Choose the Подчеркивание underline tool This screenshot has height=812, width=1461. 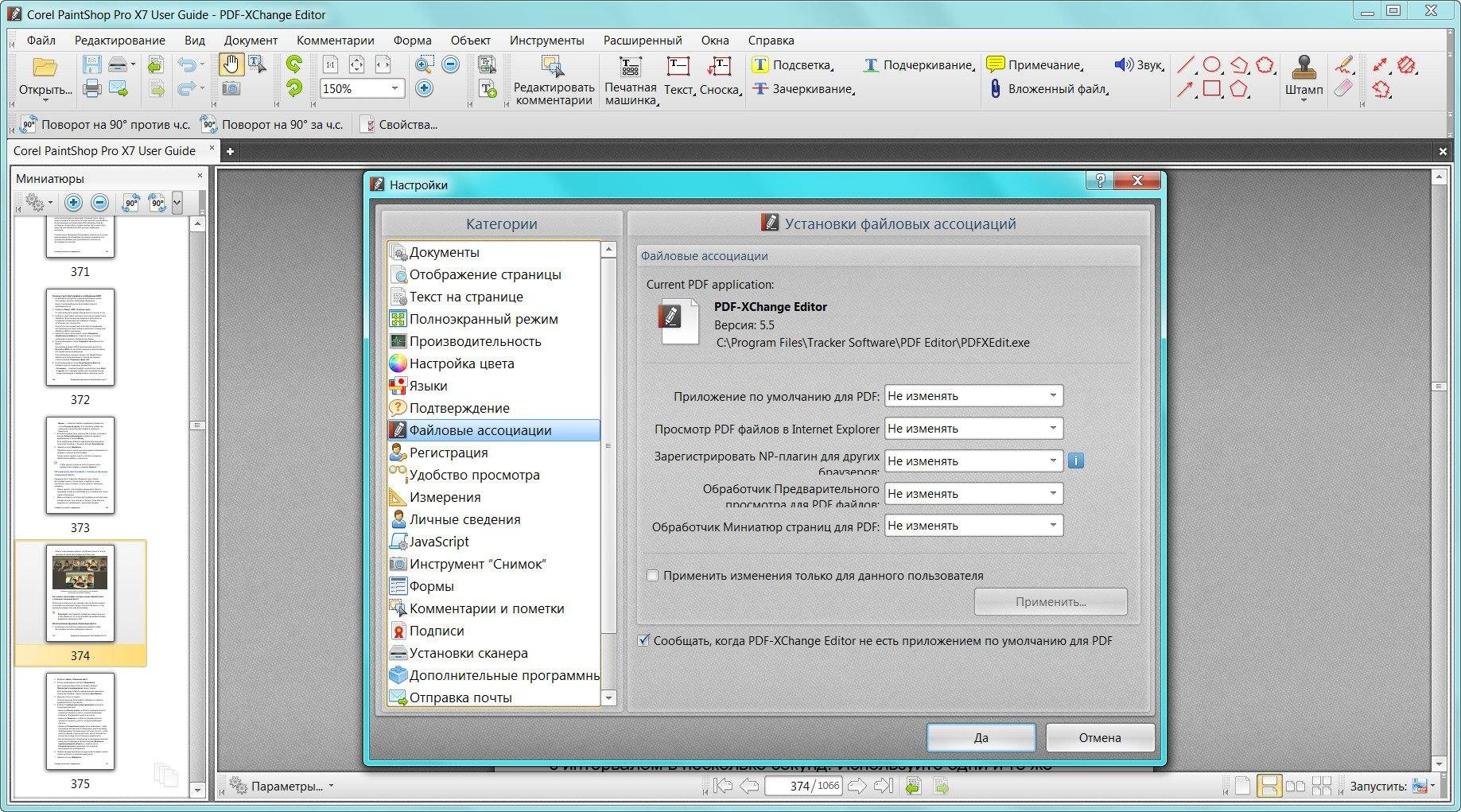pyautogui.click(x=919, y=65)
